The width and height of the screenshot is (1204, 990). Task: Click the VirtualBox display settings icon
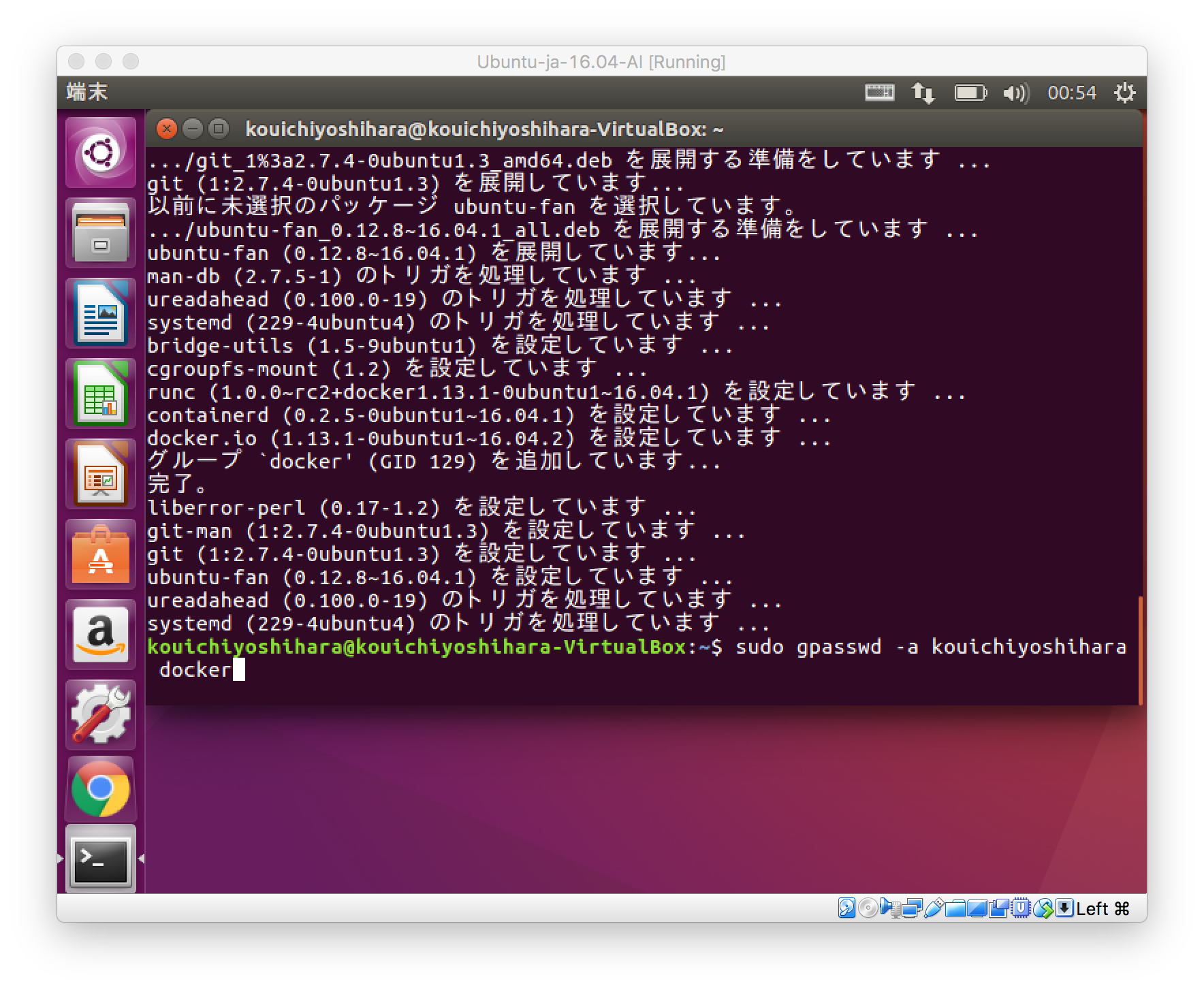point(977,908)
